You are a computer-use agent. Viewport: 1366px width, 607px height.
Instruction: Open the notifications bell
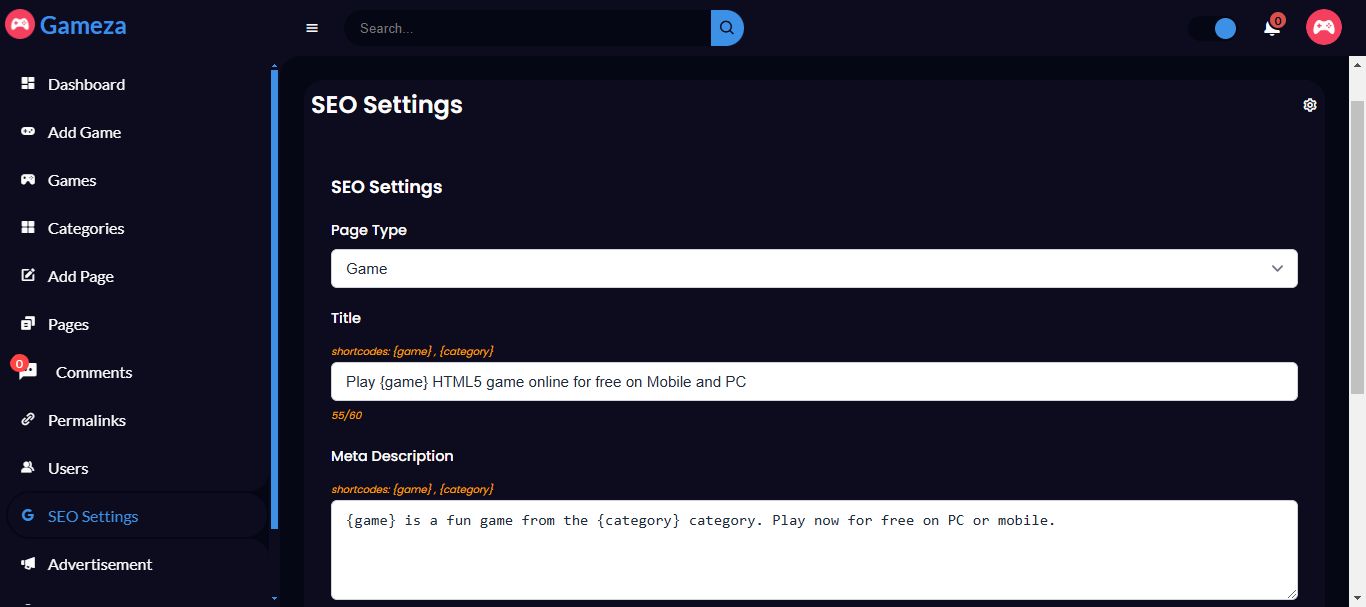pos(1272,28)
